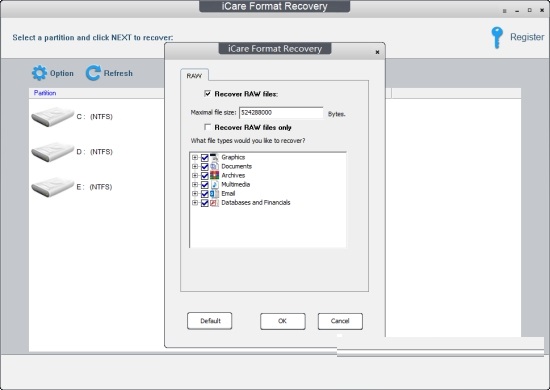Uncheck the Email checkbox
This screenshot has height=390, width=550.
204,194
